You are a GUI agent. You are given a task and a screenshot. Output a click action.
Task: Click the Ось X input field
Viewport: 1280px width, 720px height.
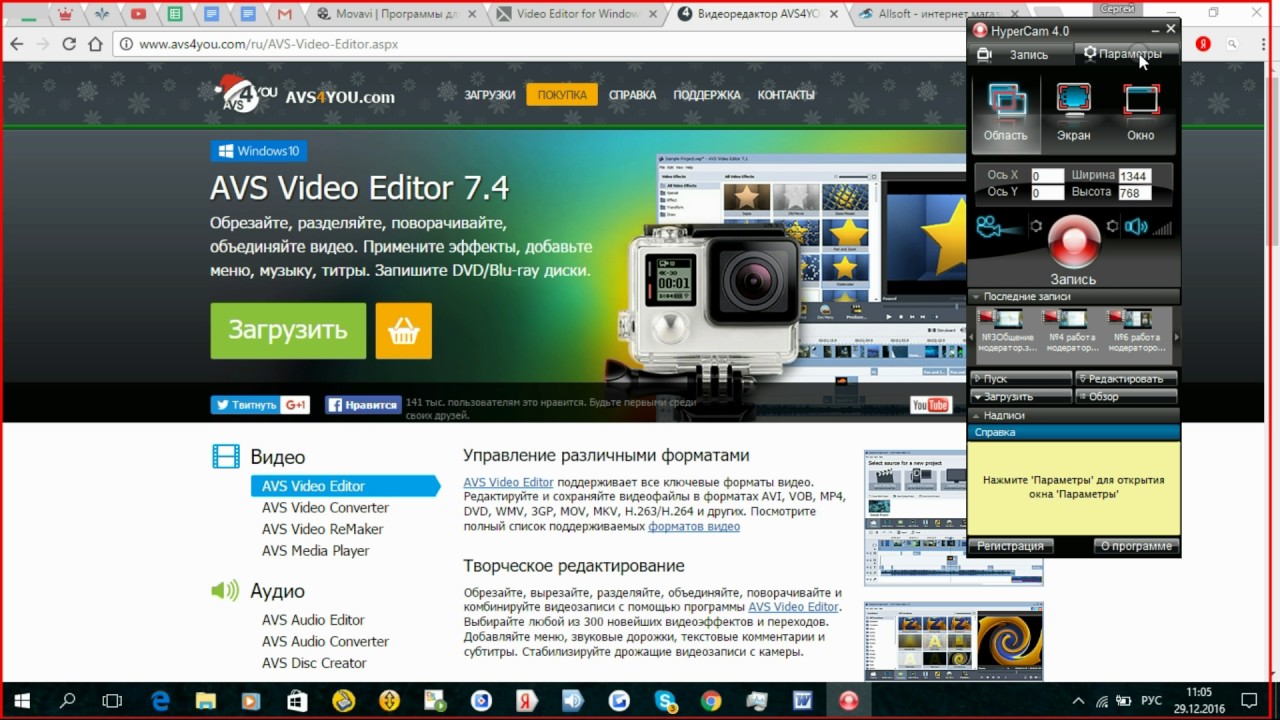point(1047,176)
